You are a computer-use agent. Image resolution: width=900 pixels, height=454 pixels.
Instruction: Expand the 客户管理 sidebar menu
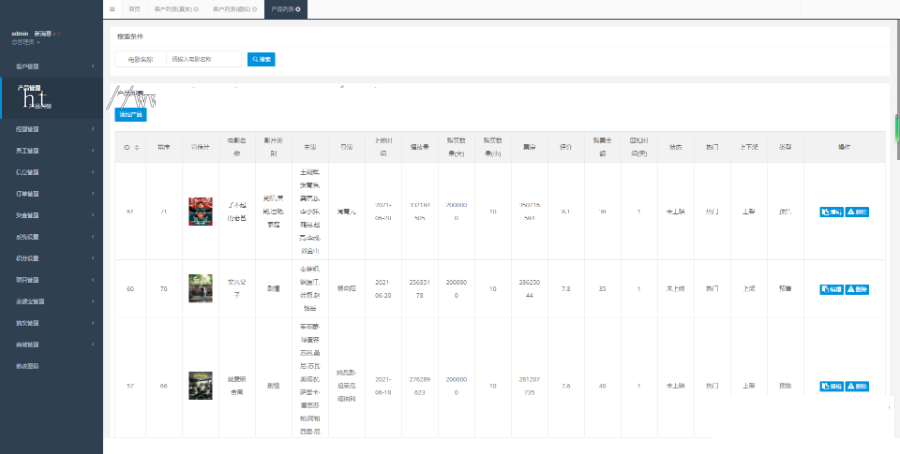pyautogui.click(x=50, y=66)
